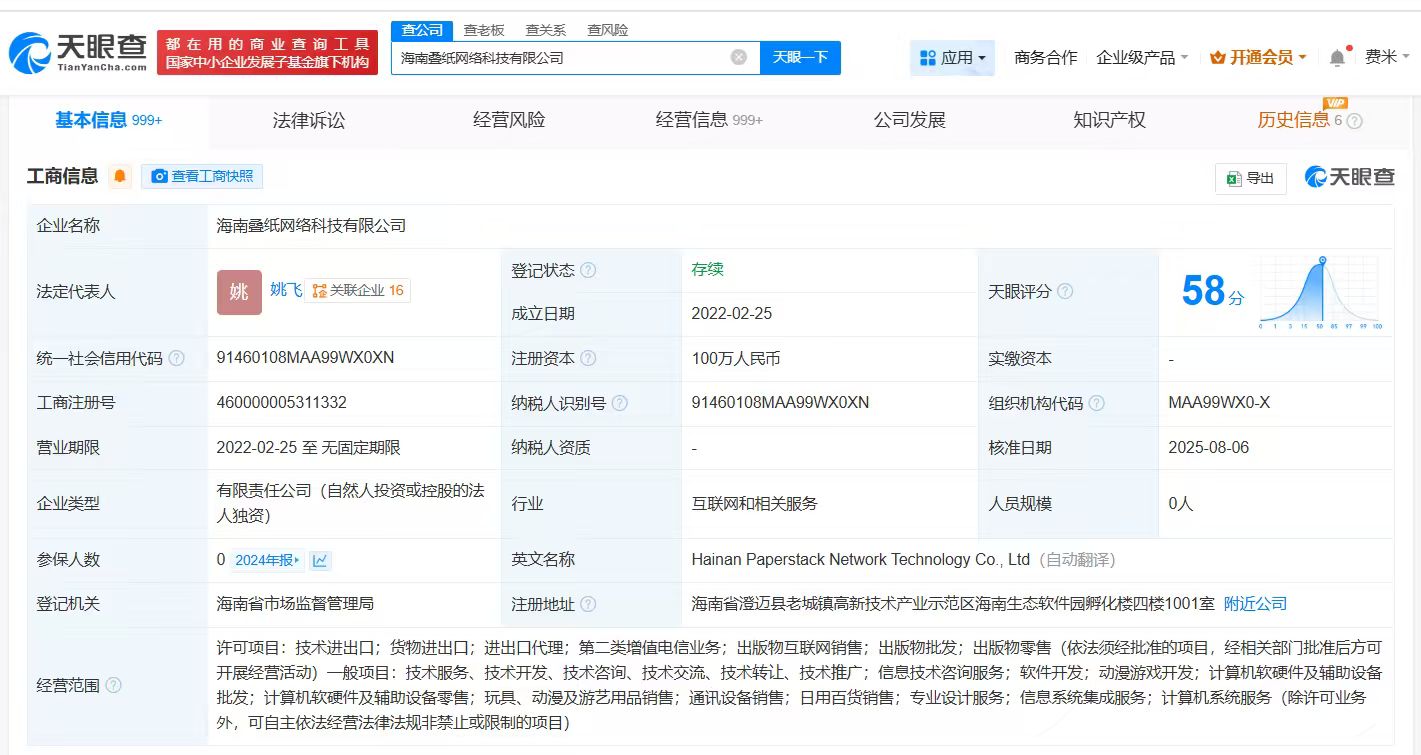Image resolution: width=1421 pixels, height=755 pixels.
Task: Open the notification bell in the header
Action: pos(1337,58)
